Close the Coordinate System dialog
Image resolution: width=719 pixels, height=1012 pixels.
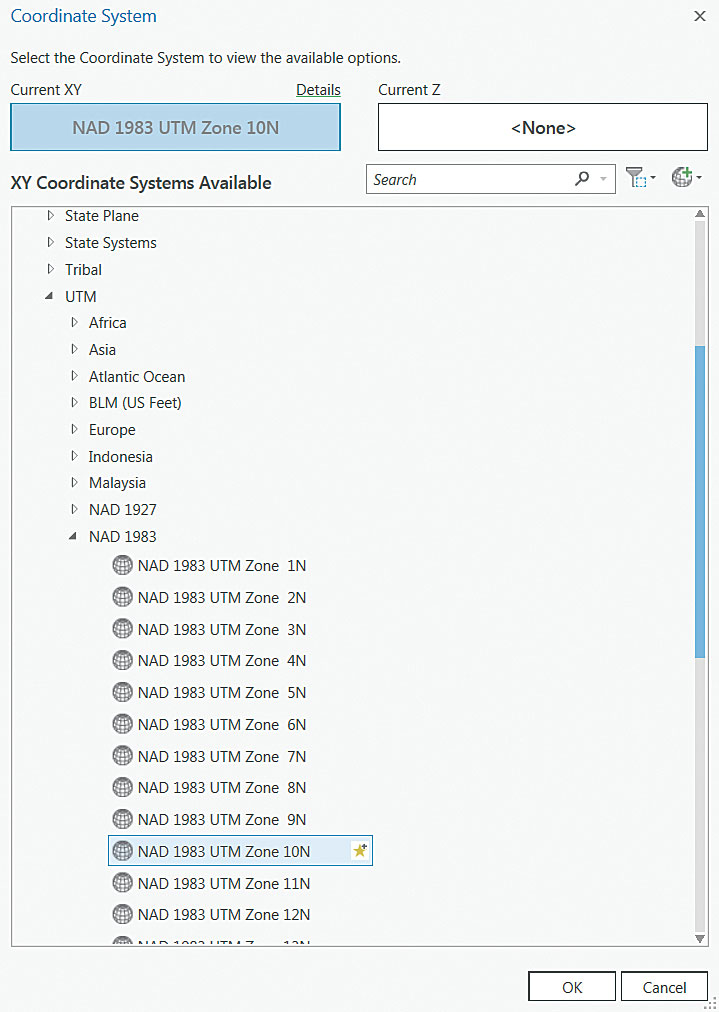point(698,16)
